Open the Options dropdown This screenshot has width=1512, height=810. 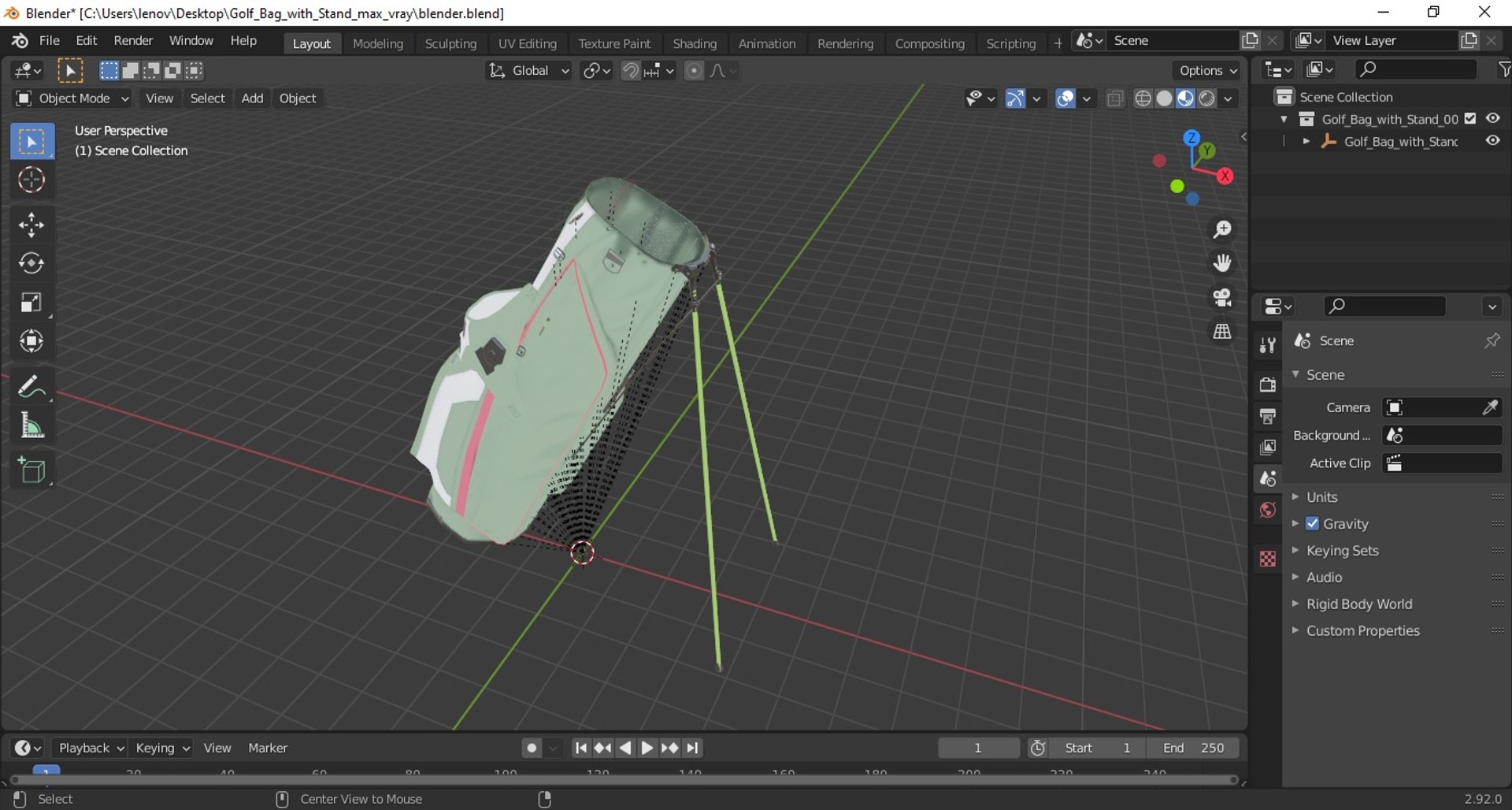tap(1207, 71)
